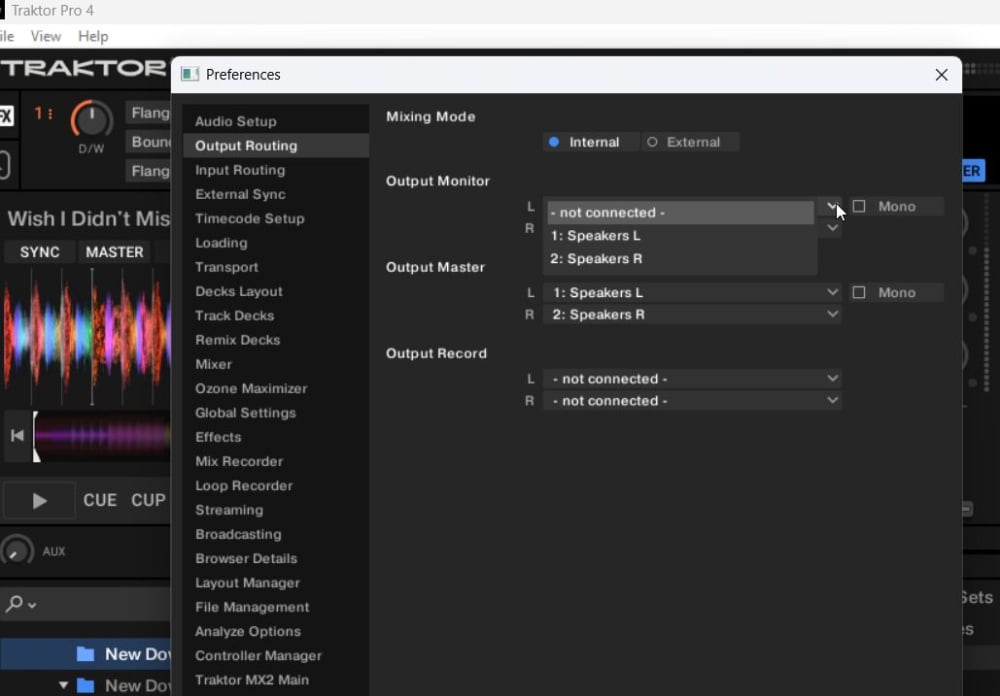Click the FX unit D/W knob
This screenshot has height=696, width=1000.
click(x=91, y=121)
